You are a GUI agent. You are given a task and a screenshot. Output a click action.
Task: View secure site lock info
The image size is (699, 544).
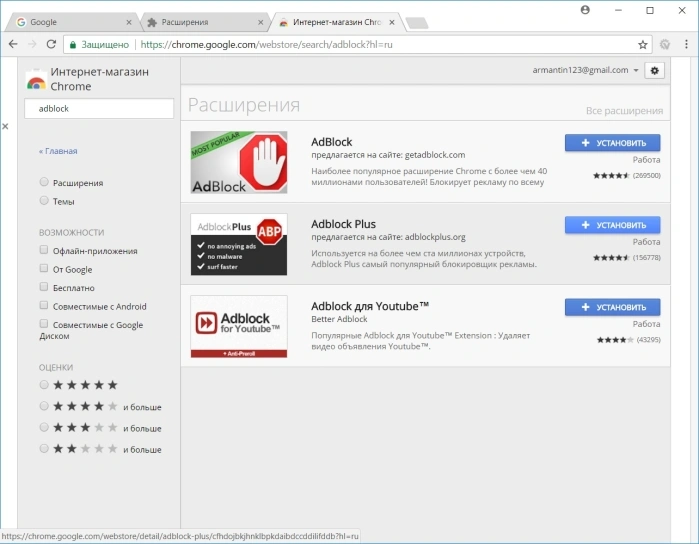pos(72,45)
